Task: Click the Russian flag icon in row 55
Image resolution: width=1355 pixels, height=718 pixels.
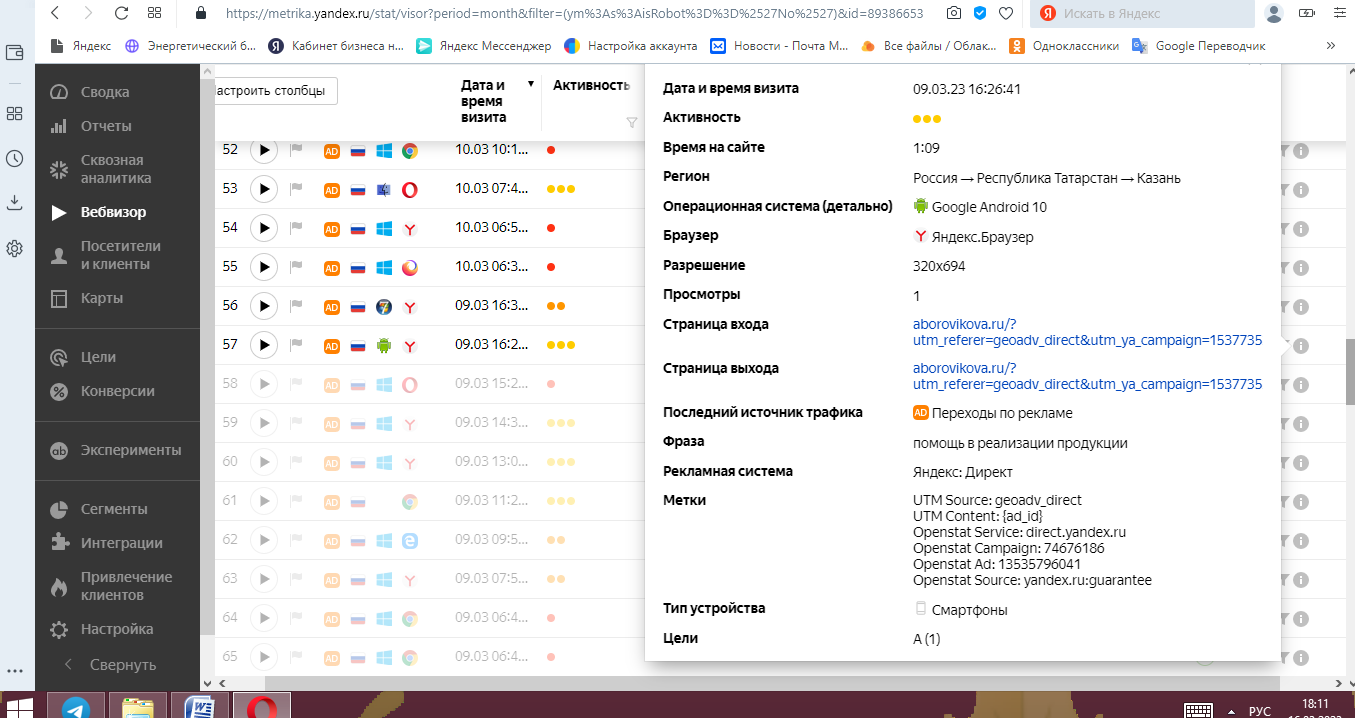Action: coord(358,268)
